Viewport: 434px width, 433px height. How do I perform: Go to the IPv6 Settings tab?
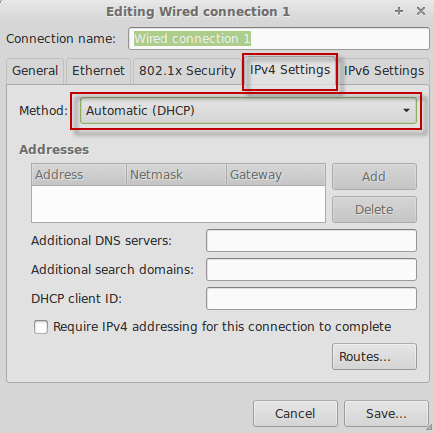384,71
